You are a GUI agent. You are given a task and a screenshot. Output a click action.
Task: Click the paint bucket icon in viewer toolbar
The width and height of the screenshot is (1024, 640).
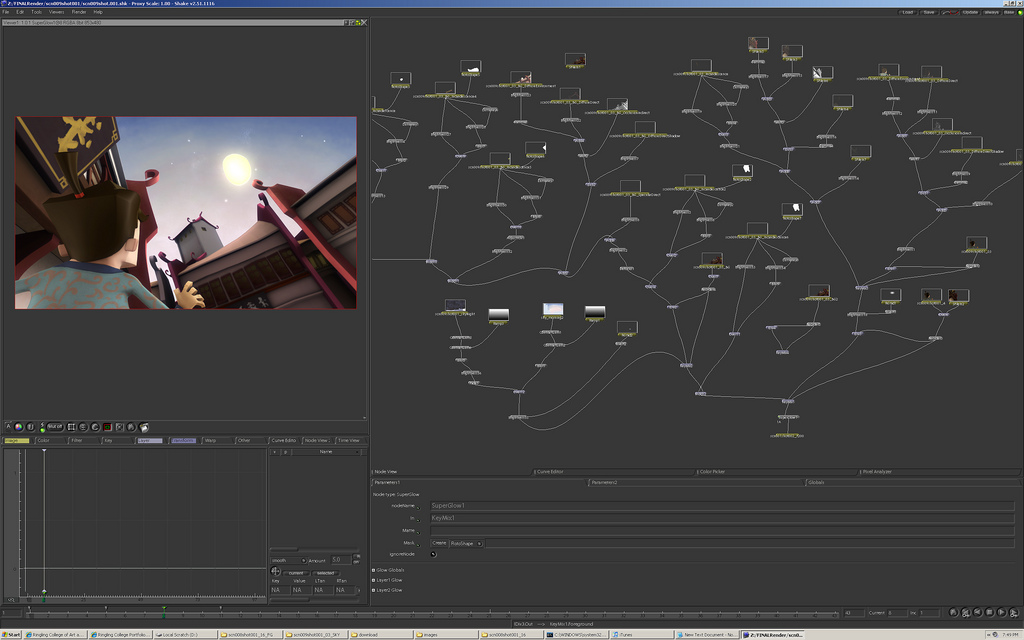pyautogui.click(x=144, y=427)
